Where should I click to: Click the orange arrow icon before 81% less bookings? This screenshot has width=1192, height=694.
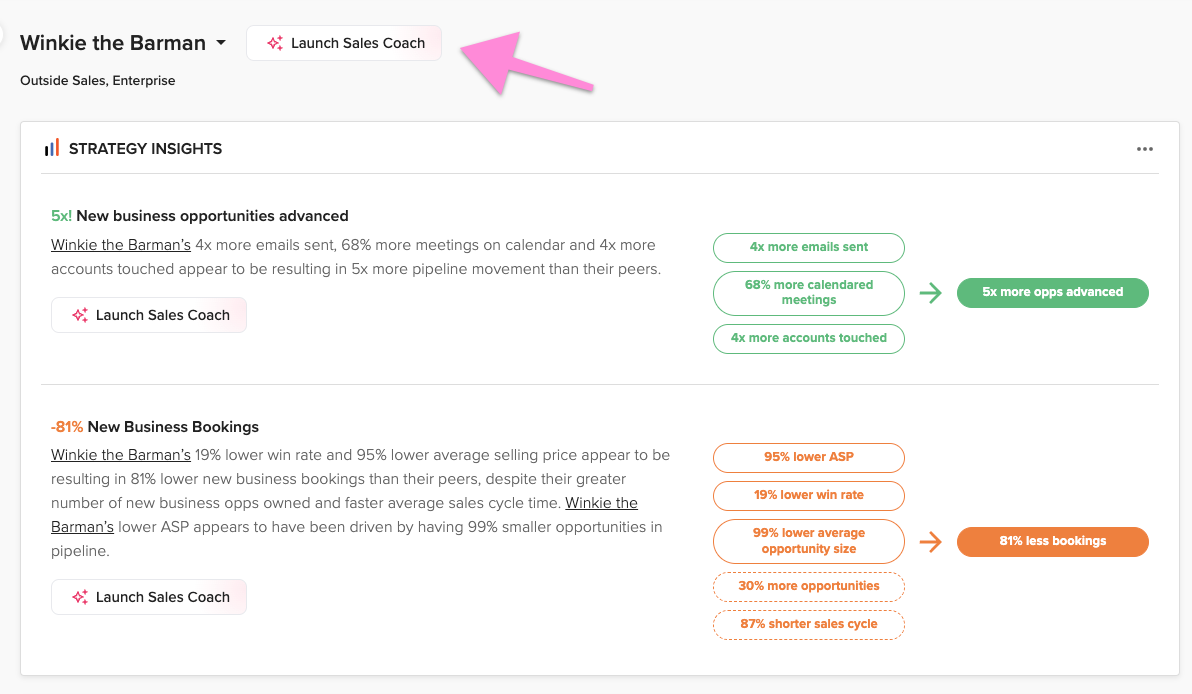tap(930, 541)
